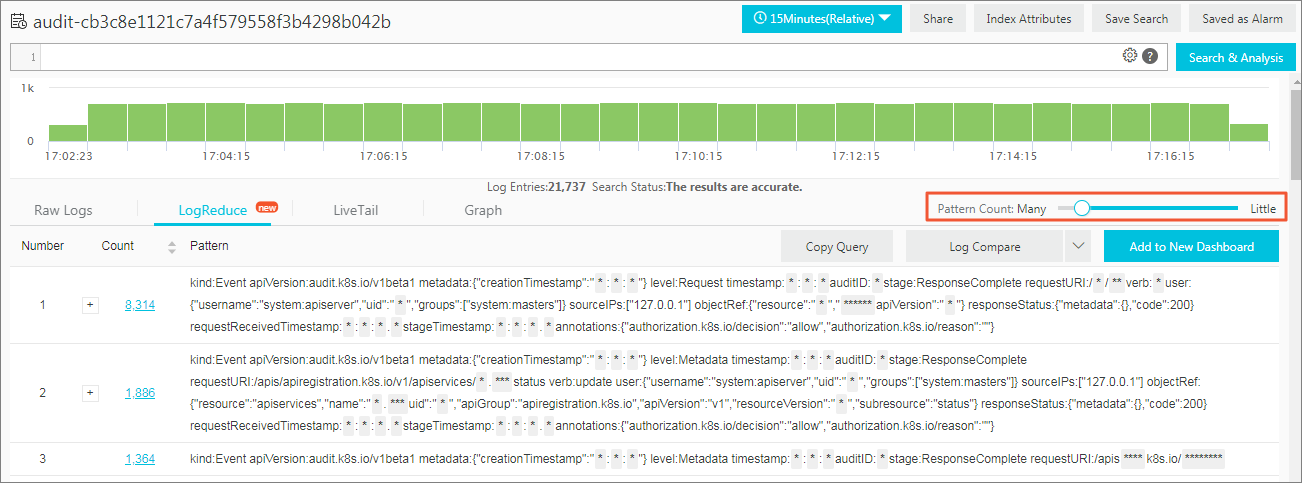Click the logstore icon beside the audit title
Screen dimensions: 1302x483
[18, 20]
